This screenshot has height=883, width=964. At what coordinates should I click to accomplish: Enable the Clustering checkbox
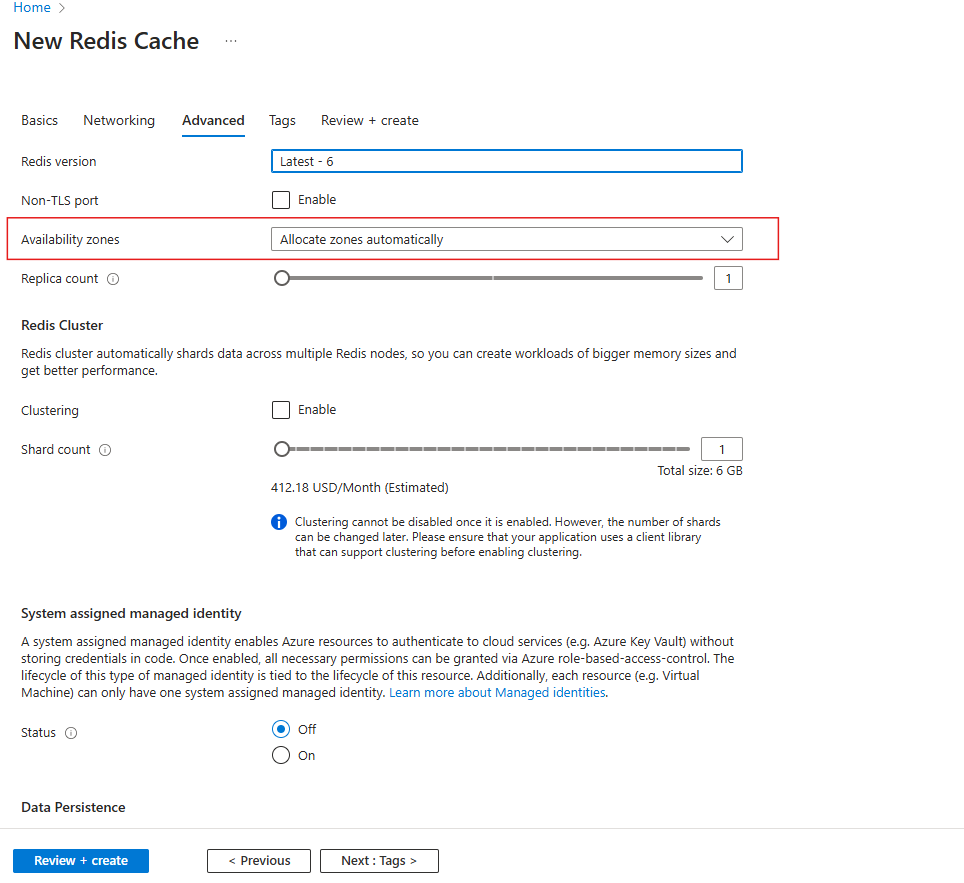[281, 409]
